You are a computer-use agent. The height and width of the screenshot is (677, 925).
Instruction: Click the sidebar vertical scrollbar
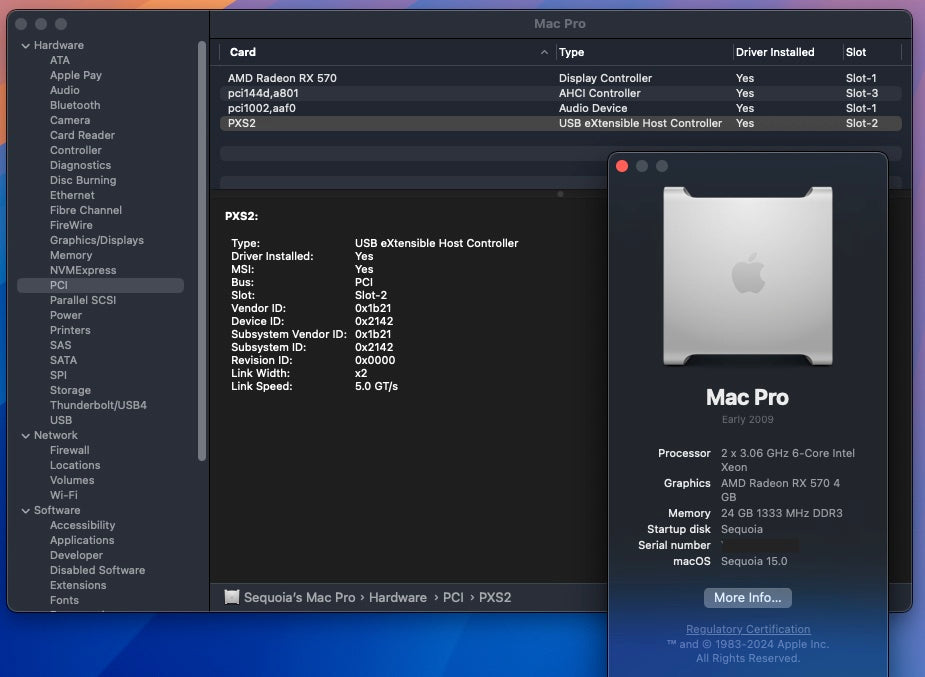click(x=202, y=250)
